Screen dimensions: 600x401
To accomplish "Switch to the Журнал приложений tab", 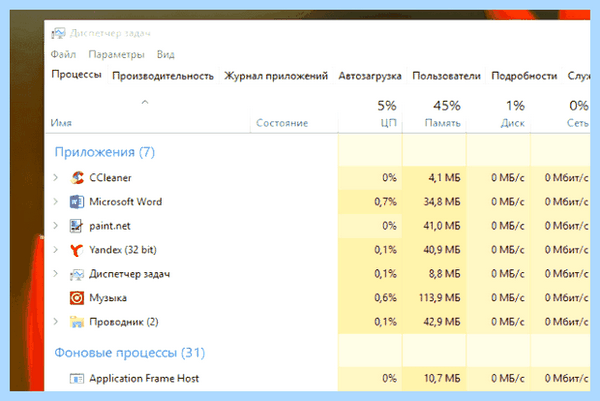I will pyautogui.click(x=276, y=76).
